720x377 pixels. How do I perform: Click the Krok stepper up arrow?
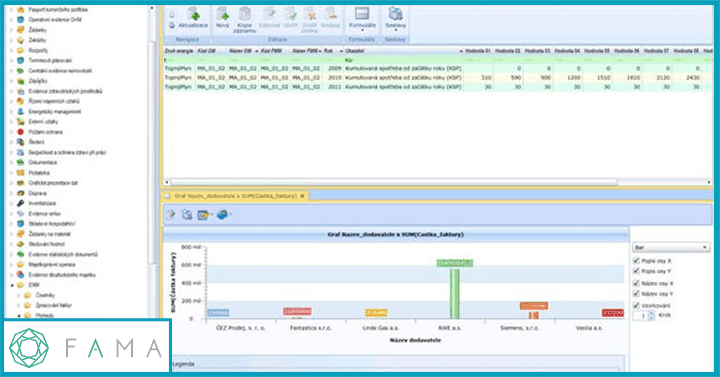tap(651, 313)
